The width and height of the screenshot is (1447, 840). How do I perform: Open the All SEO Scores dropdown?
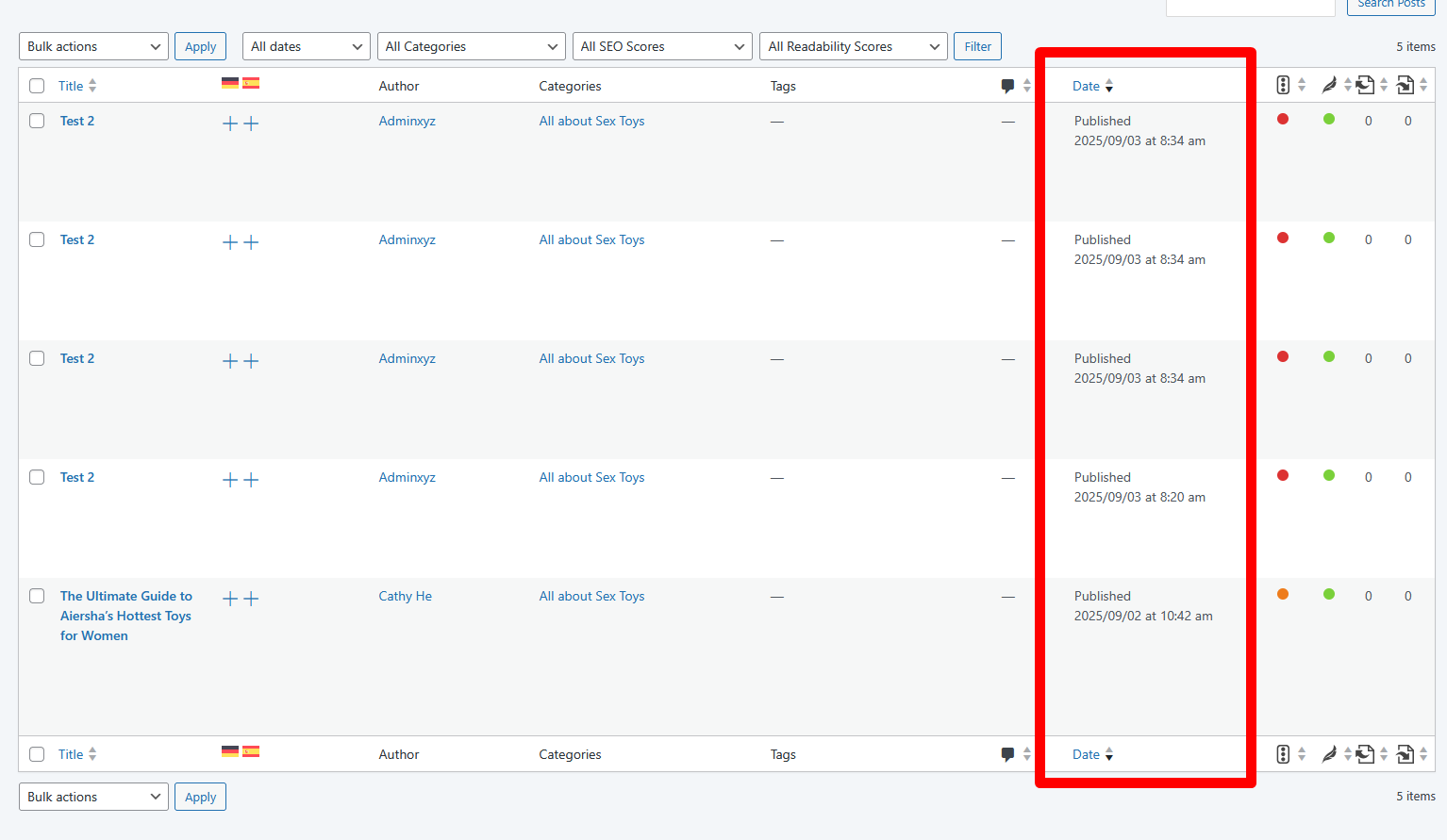click(x=661, y=46)
